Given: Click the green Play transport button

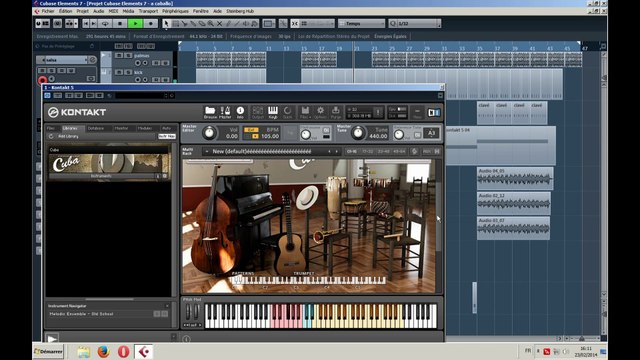Looking at the screenshot, I should (x=135, y=24).
